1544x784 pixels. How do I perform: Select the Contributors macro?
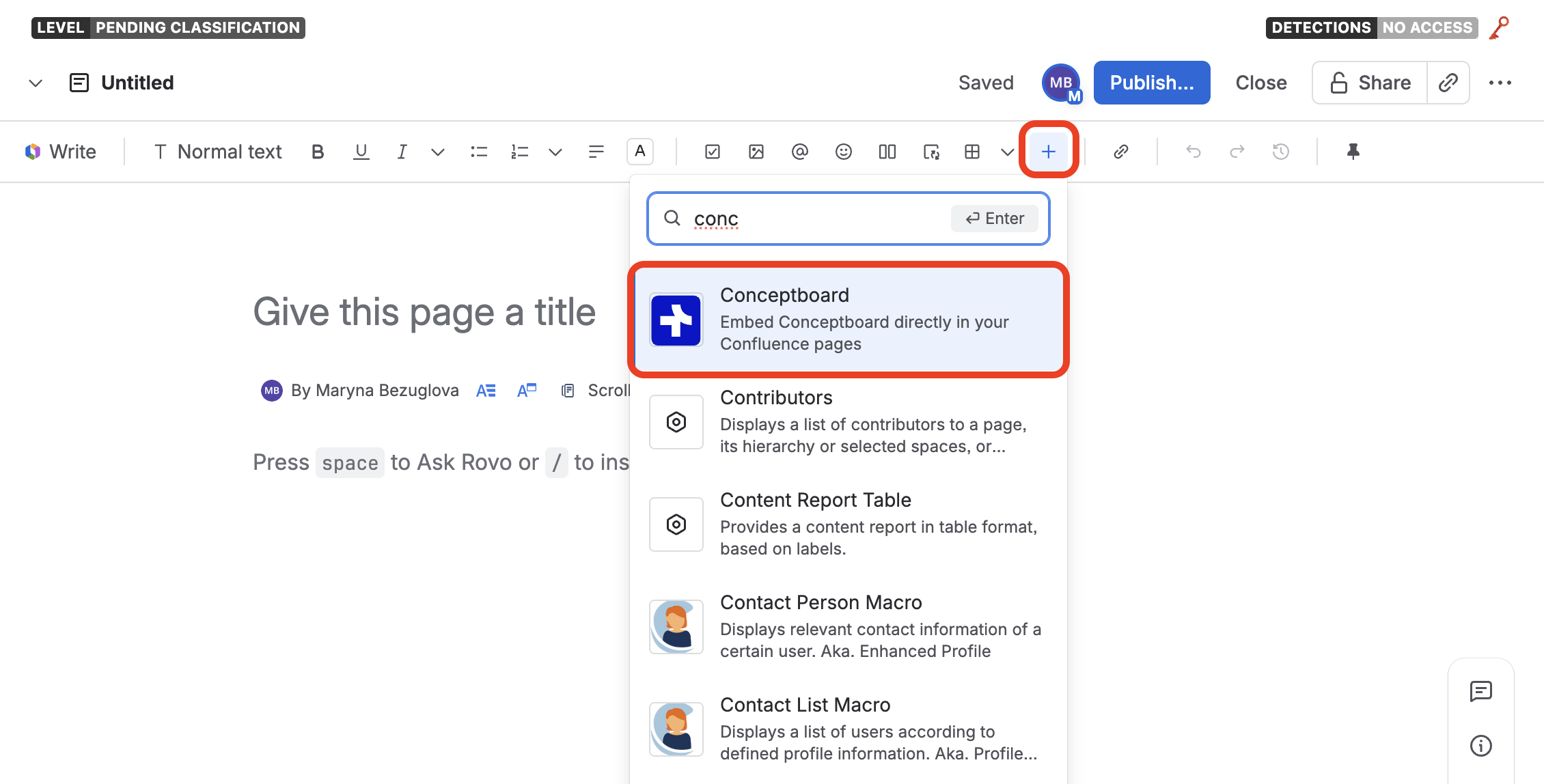(849, 421)
